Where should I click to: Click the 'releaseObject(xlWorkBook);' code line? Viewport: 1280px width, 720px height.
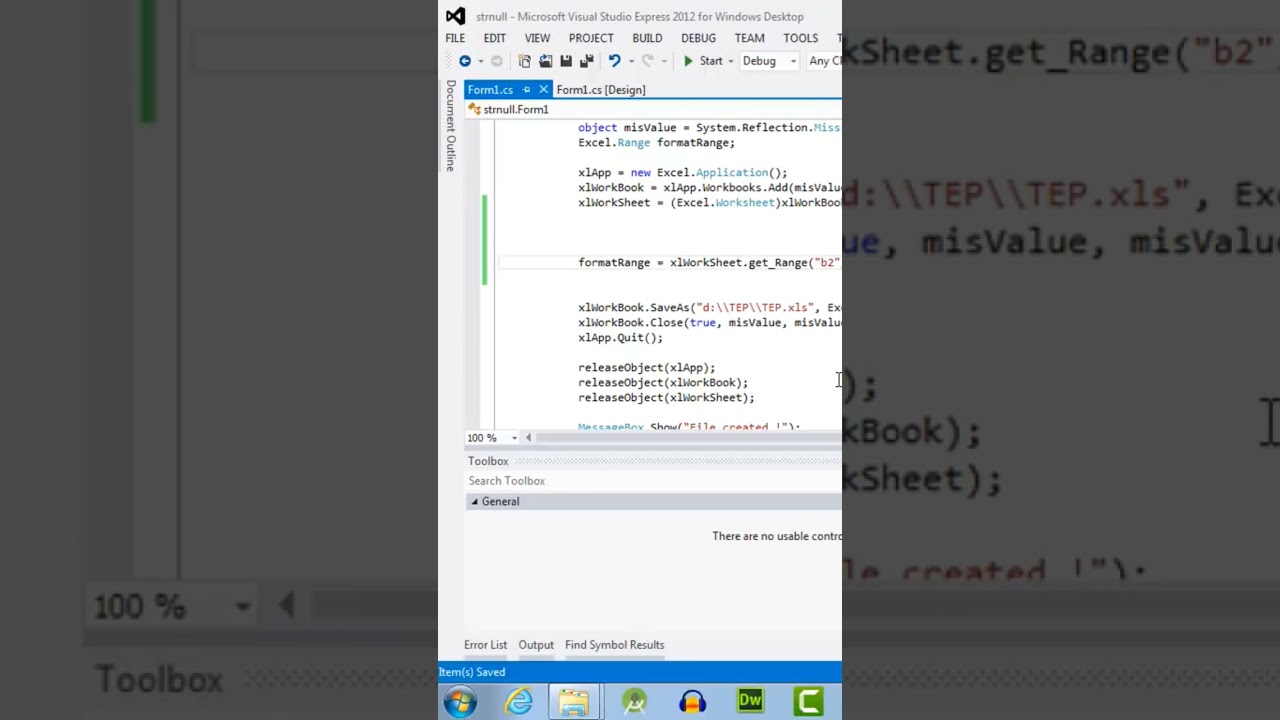[x=662, y=383]
